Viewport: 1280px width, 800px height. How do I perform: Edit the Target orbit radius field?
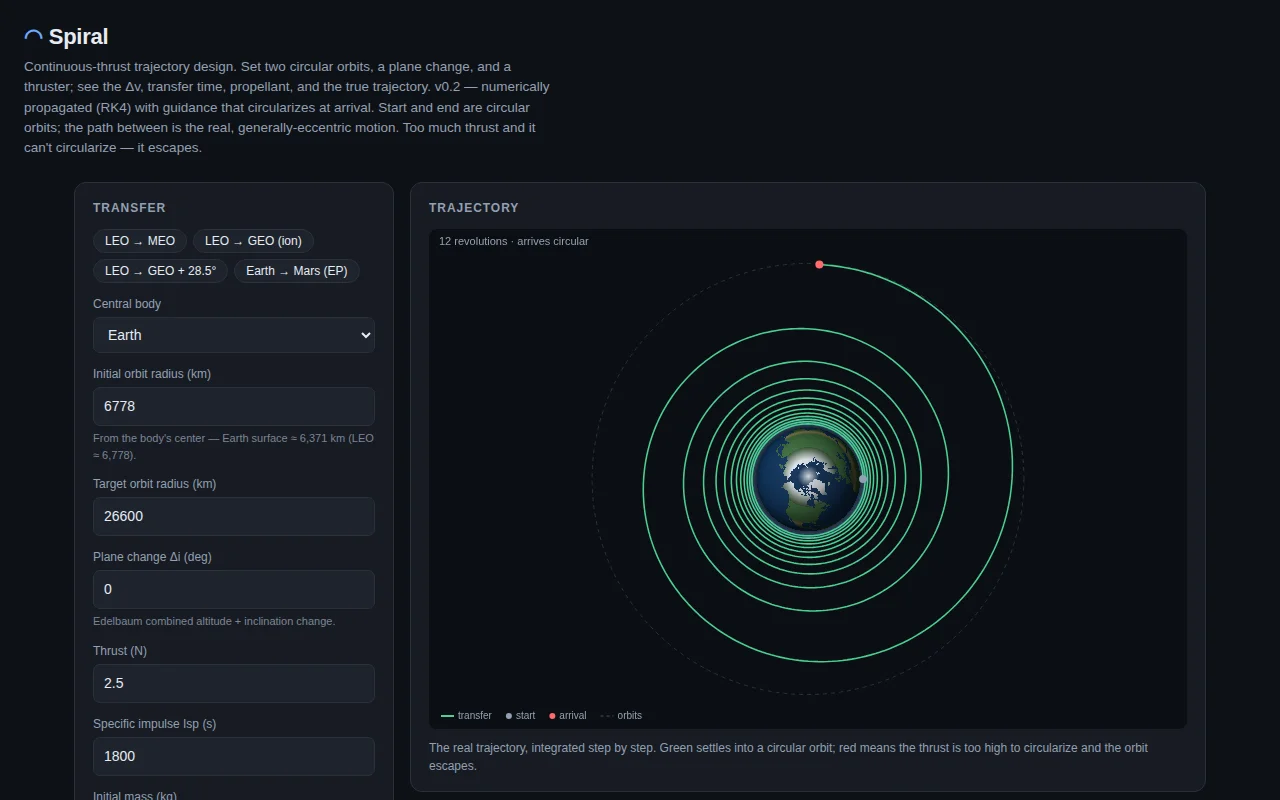pyautogui.click(x=234, y=517)
